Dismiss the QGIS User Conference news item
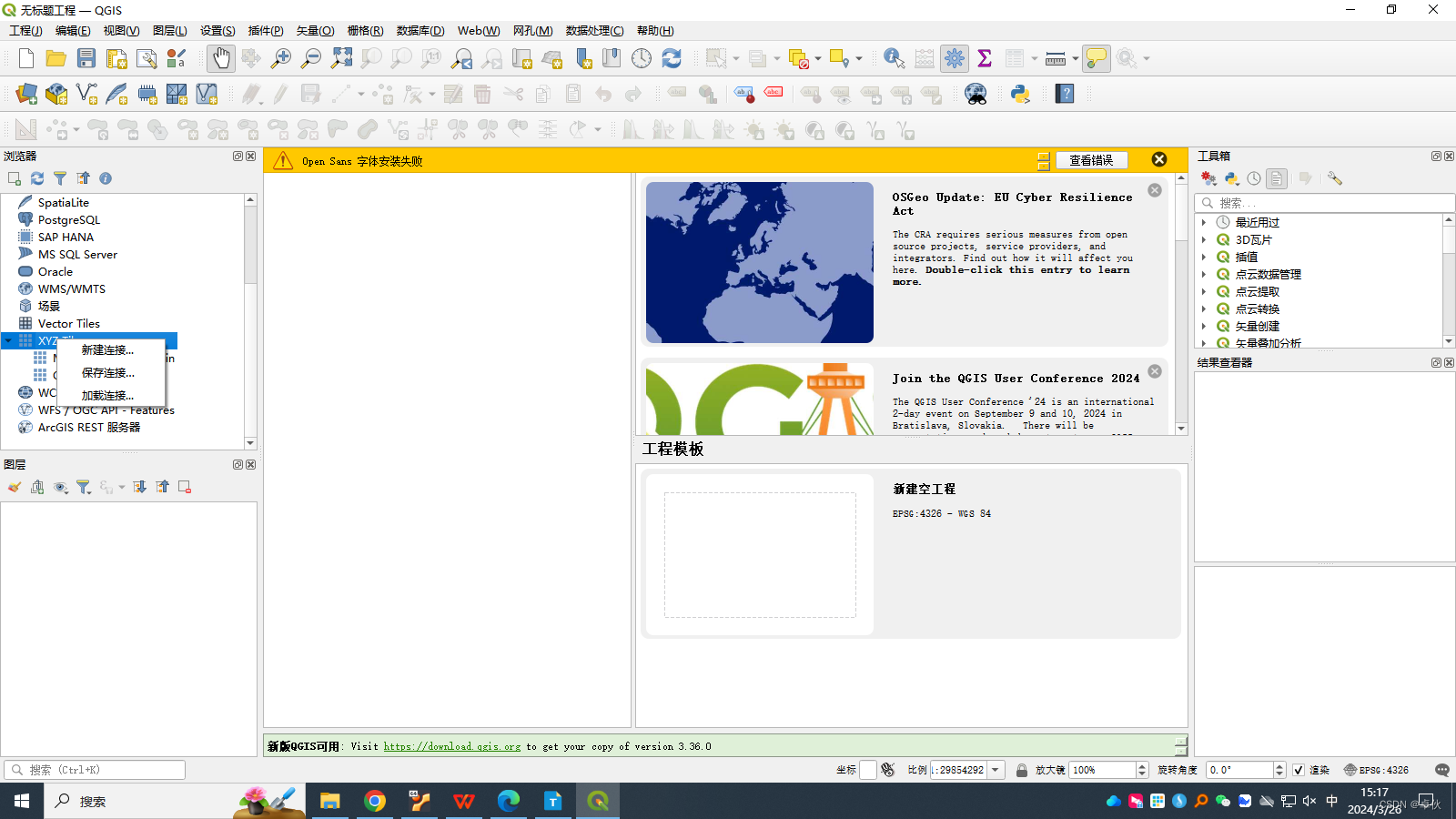This screenshot has height=819, width=1456. 1155,371
